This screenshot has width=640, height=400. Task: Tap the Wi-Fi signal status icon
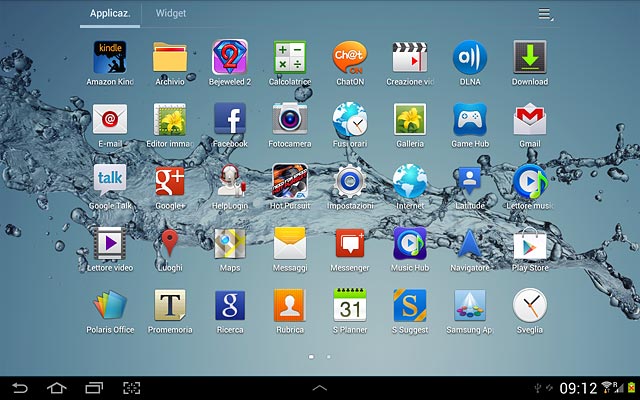[607, 387]
